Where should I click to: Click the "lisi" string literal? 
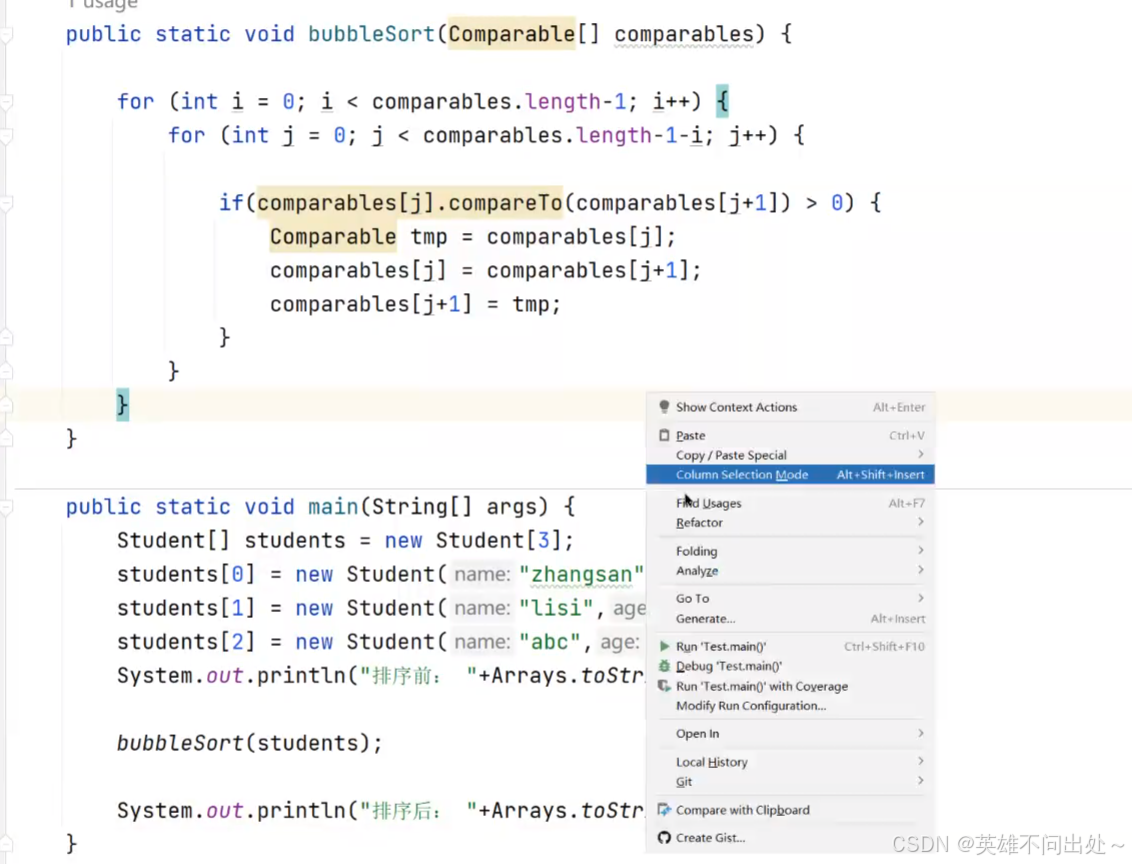(x=556, y=608)
